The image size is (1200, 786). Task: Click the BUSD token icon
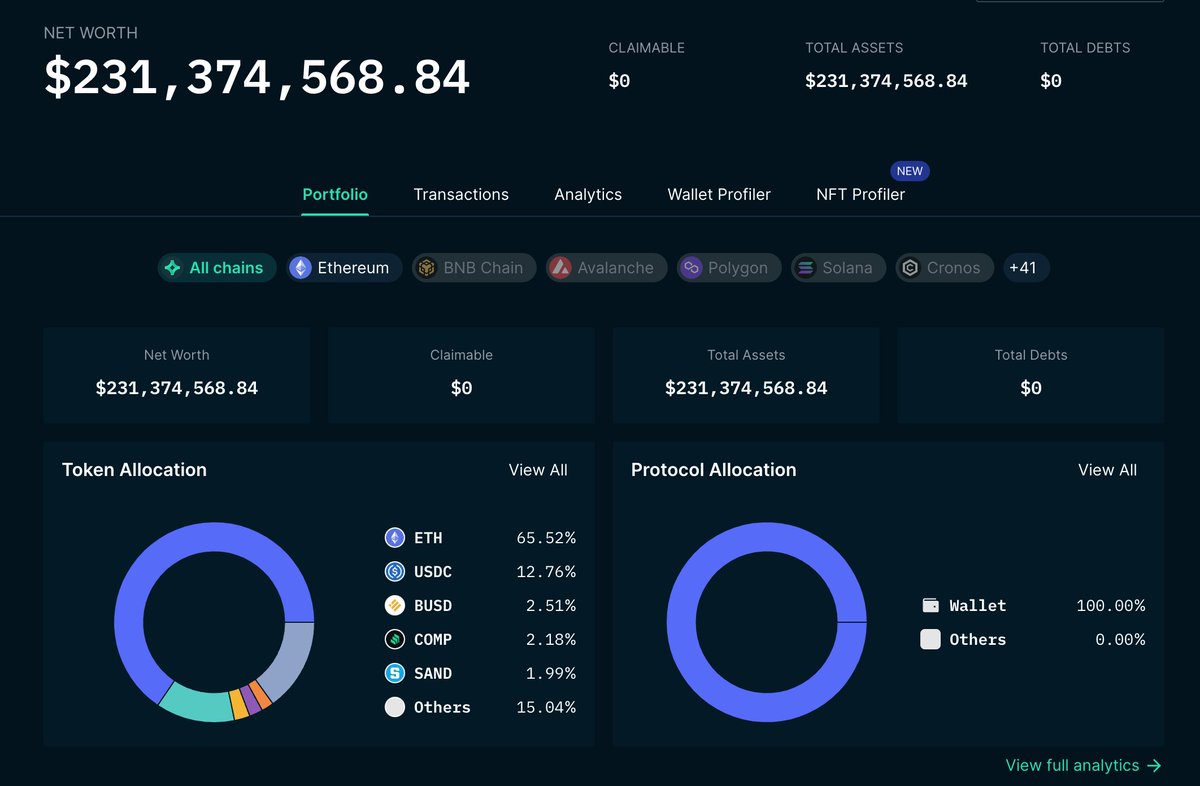[395, 606]
